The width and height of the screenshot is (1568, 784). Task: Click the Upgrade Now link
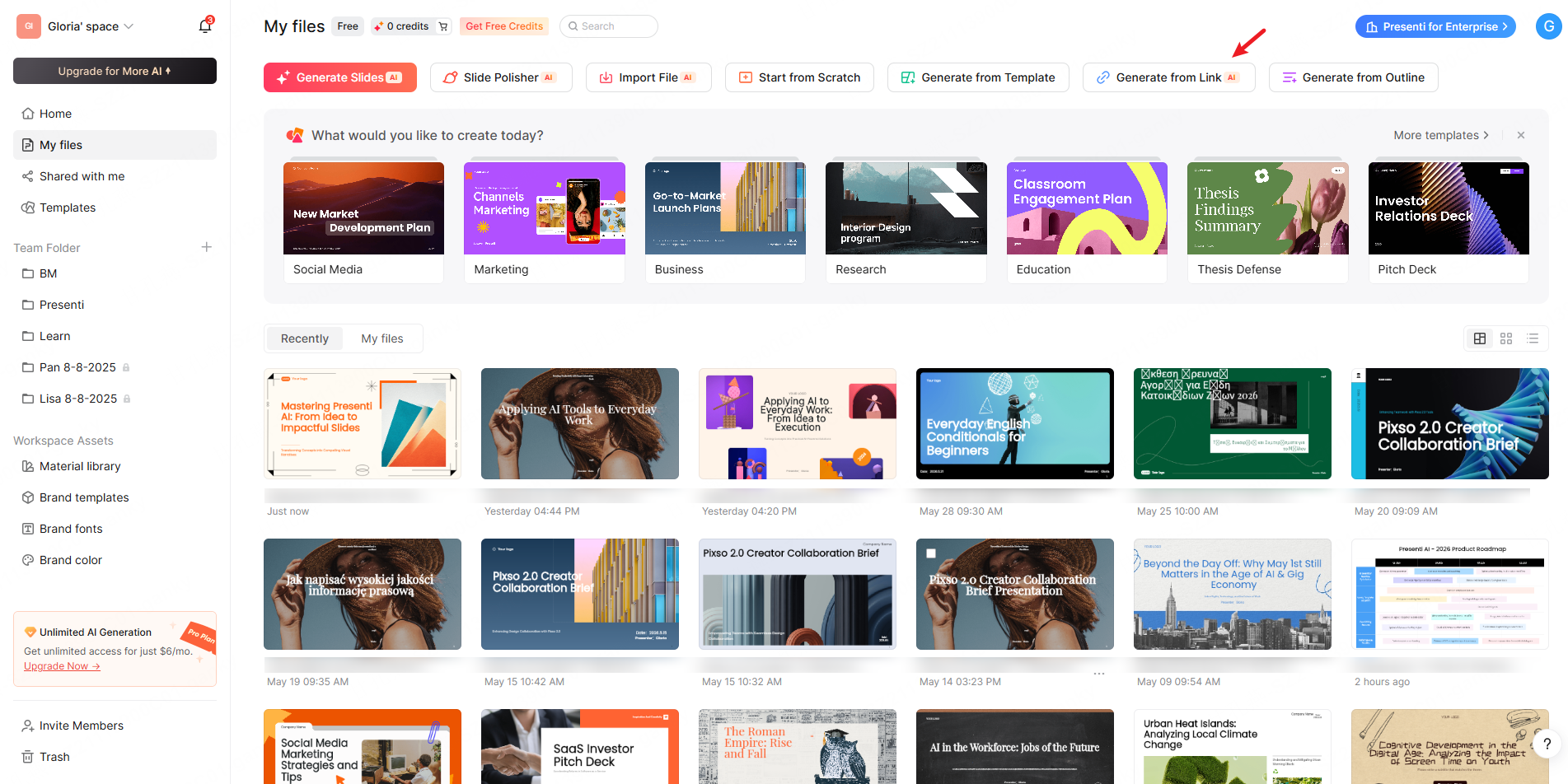pos(62,666)
